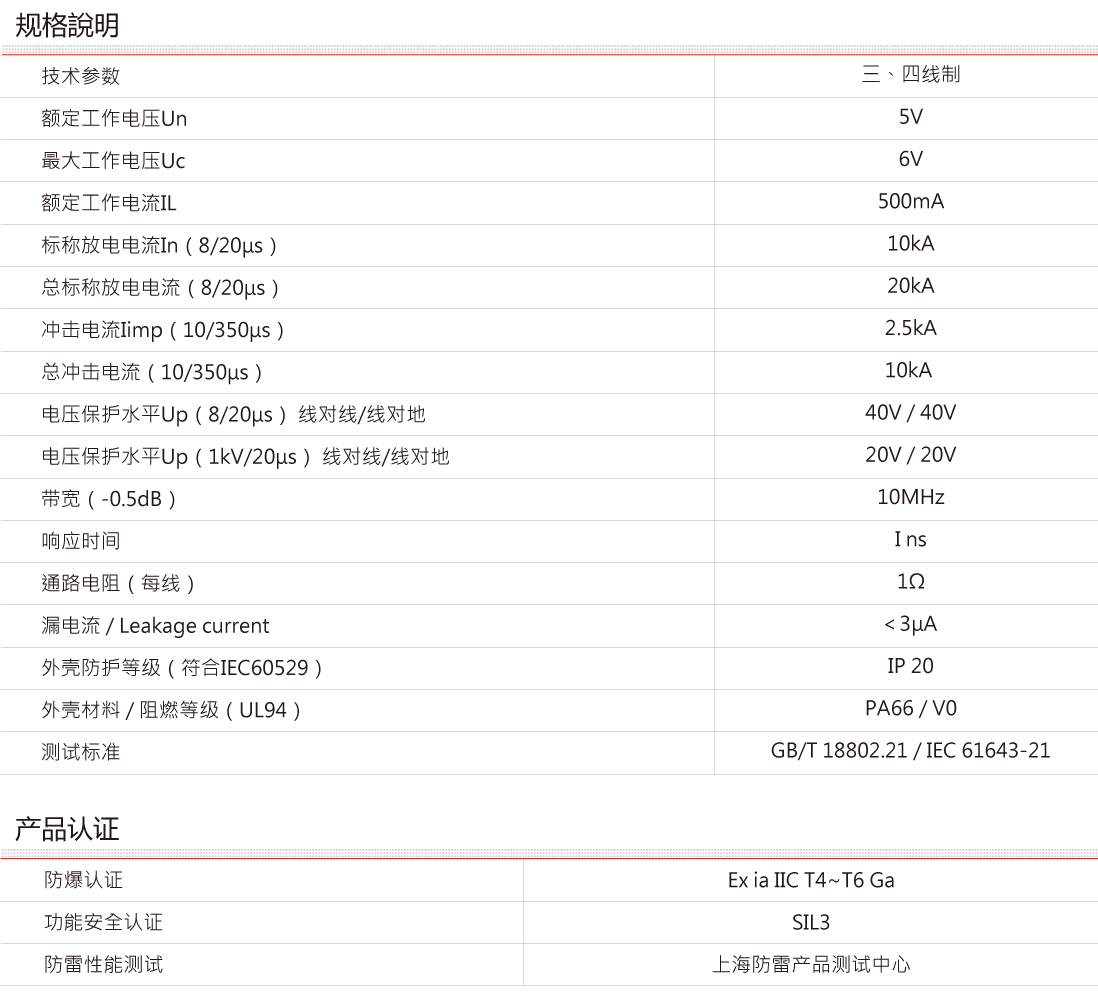Click the 40V / 40V protection level value
This screenshot has height=996, width=1098.
point(910,413)
